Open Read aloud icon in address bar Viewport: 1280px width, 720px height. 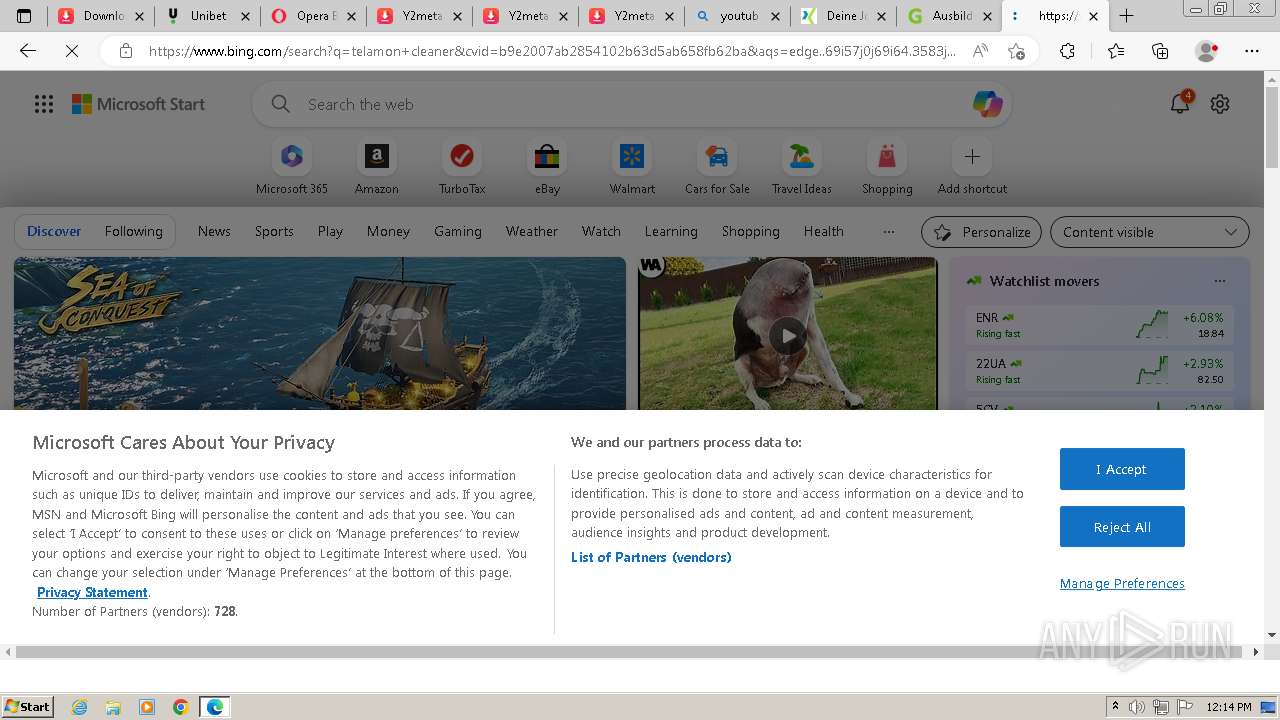click(981, 51)
